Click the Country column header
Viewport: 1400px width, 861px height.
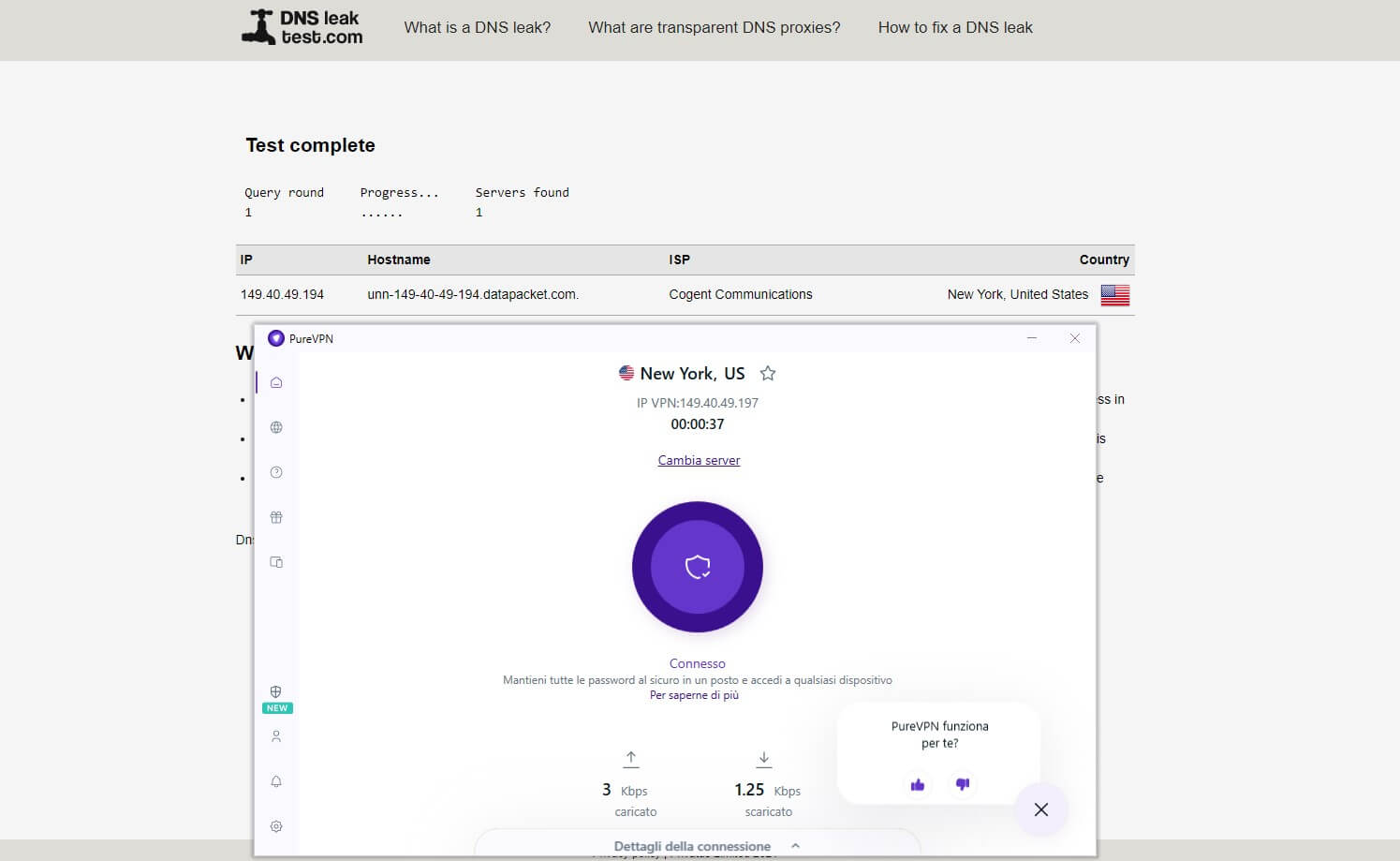(1104, 260)
